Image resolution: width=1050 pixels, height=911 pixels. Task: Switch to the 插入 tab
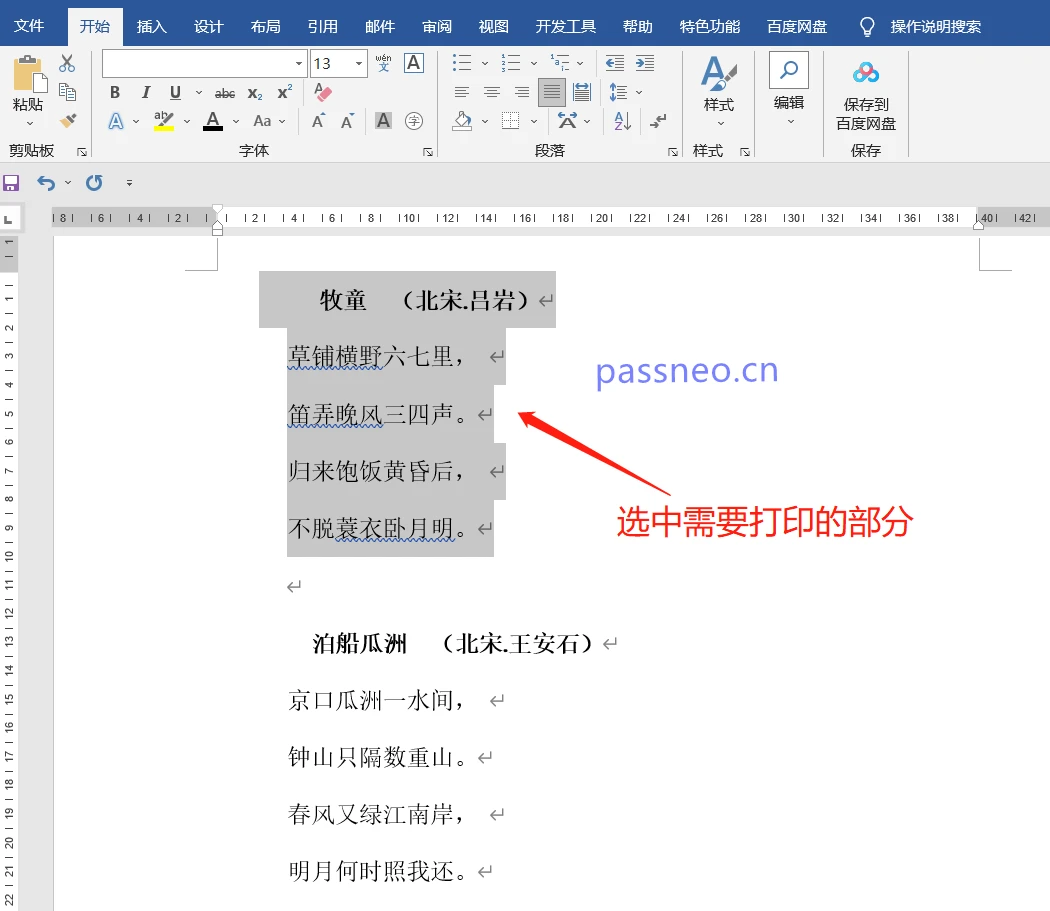coord(151,26)
